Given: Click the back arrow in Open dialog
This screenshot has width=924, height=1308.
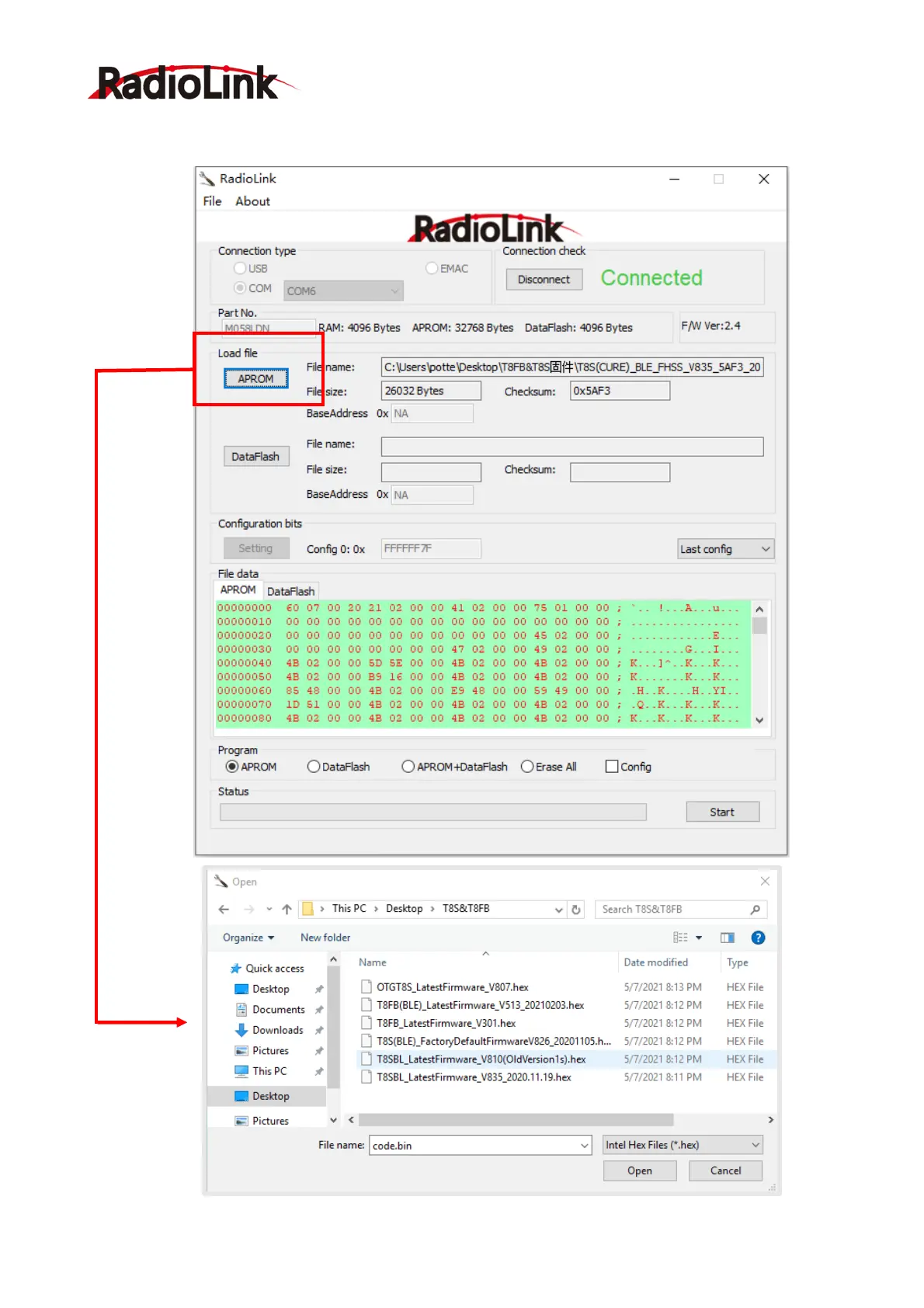Looking at the screenshot, I should point(224,909).
